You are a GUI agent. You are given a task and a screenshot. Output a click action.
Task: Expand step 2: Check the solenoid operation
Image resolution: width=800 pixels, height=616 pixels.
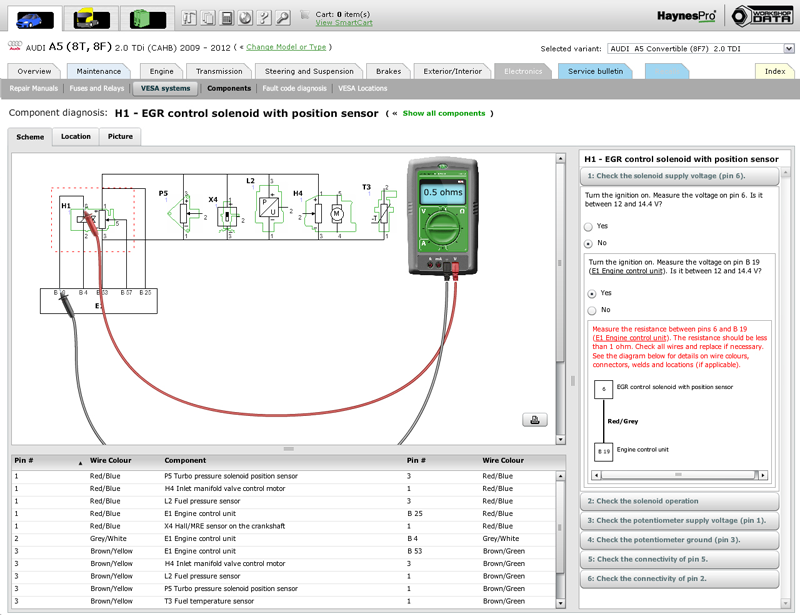[x=678, y=501]
